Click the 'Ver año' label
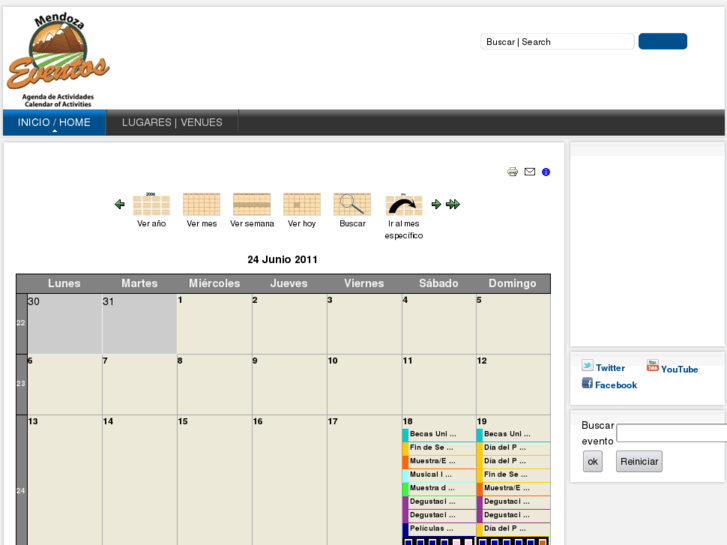 tap(151, 224)
